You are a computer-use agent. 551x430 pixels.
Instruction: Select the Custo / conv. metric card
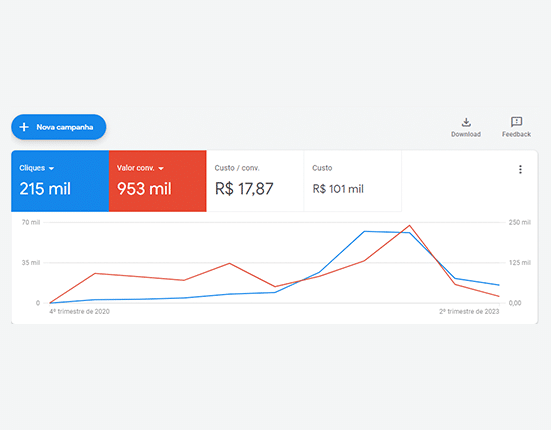click(255, 181)
